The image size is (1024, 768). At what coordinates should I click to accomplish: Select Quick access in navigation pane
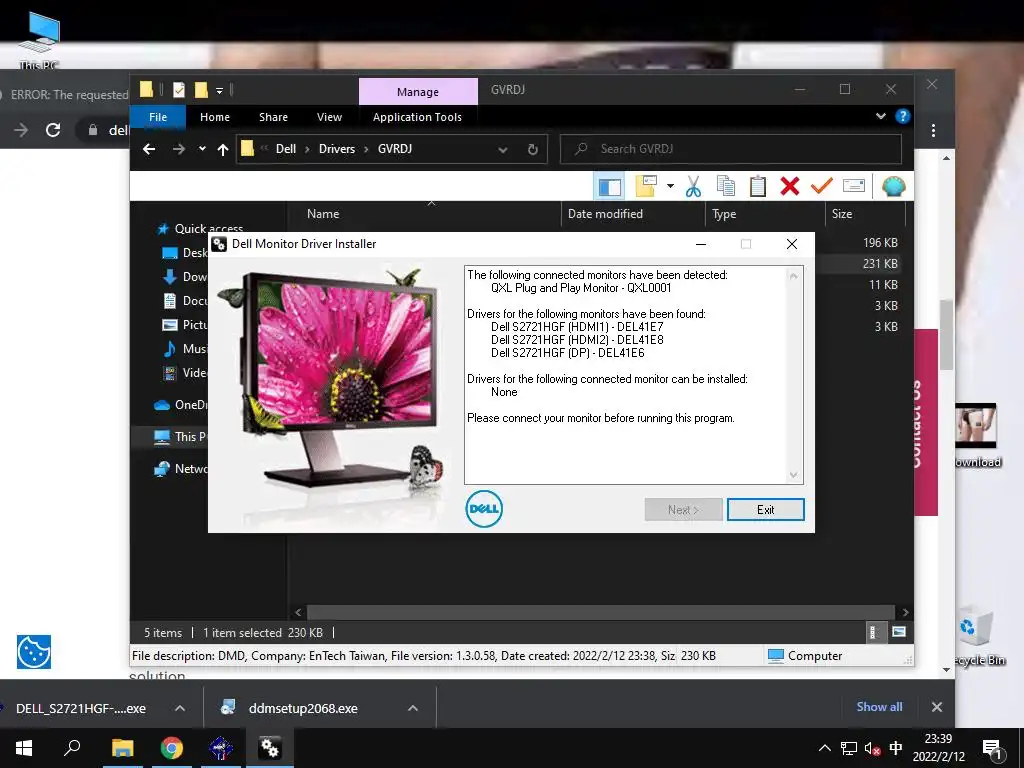pyautogui.click(x=208, y=229)
